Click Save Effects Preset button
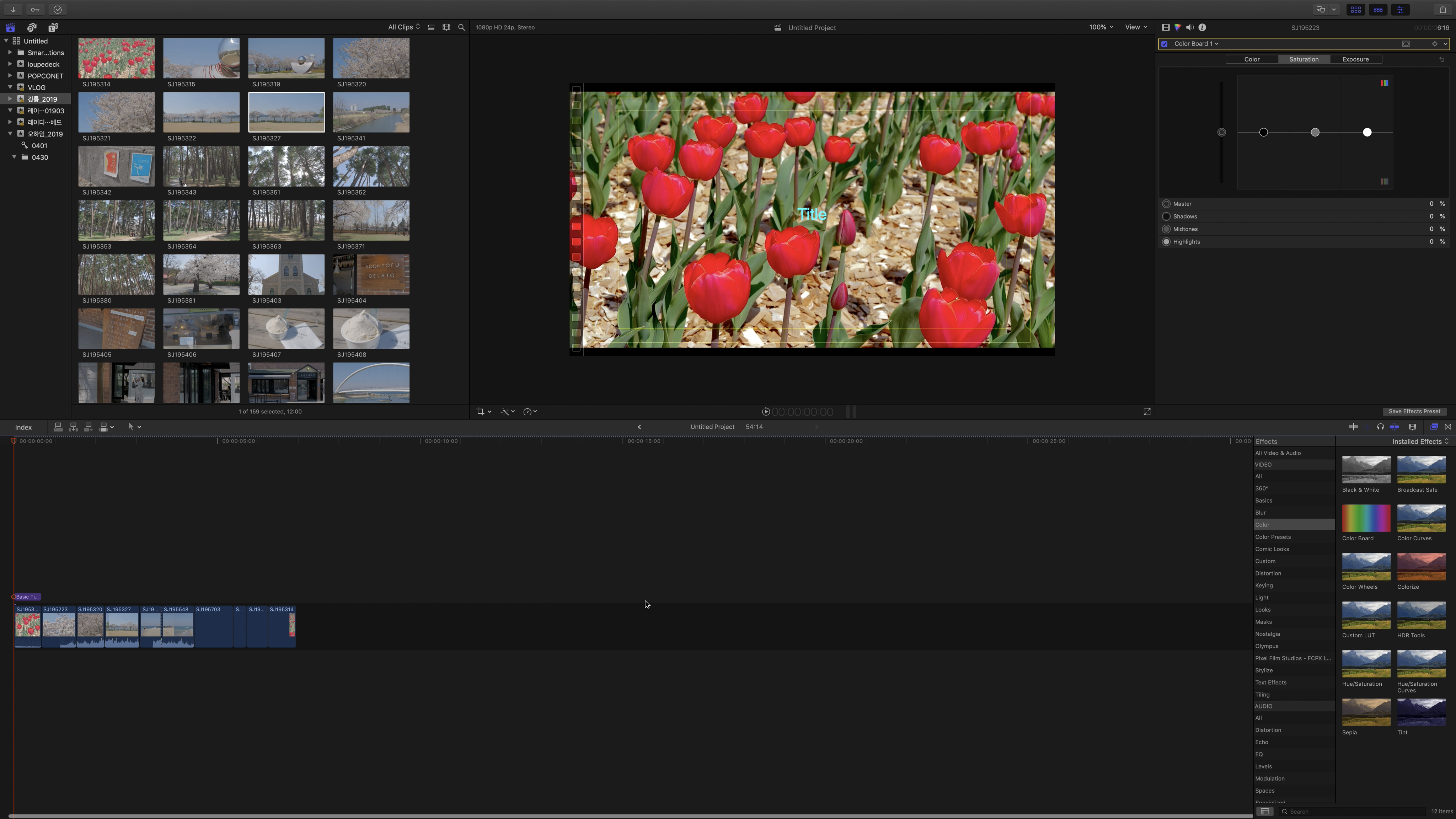 (x=1414, y=412)
